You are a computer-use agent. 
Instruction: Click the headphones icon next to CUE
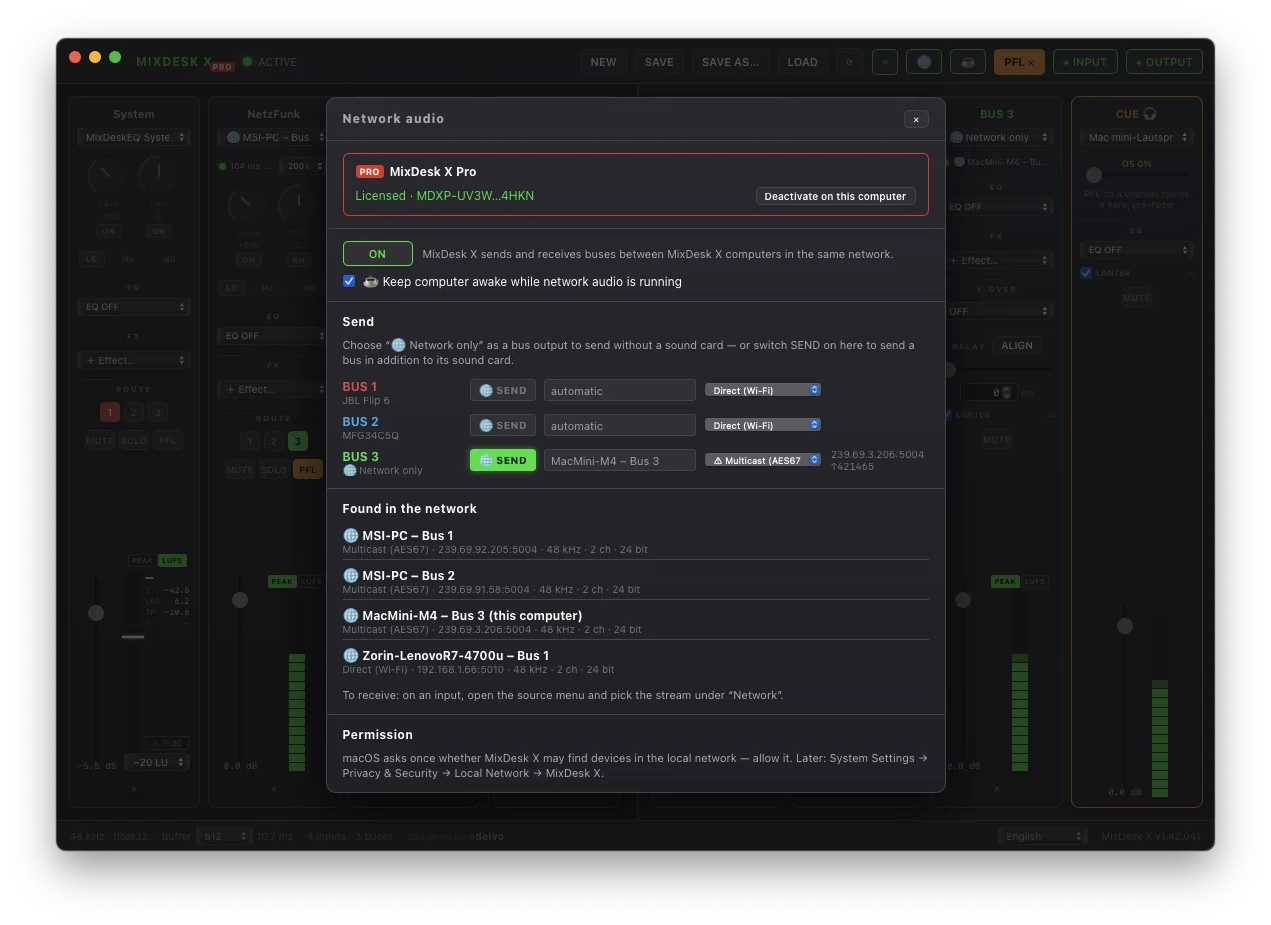coord(1150,114)
